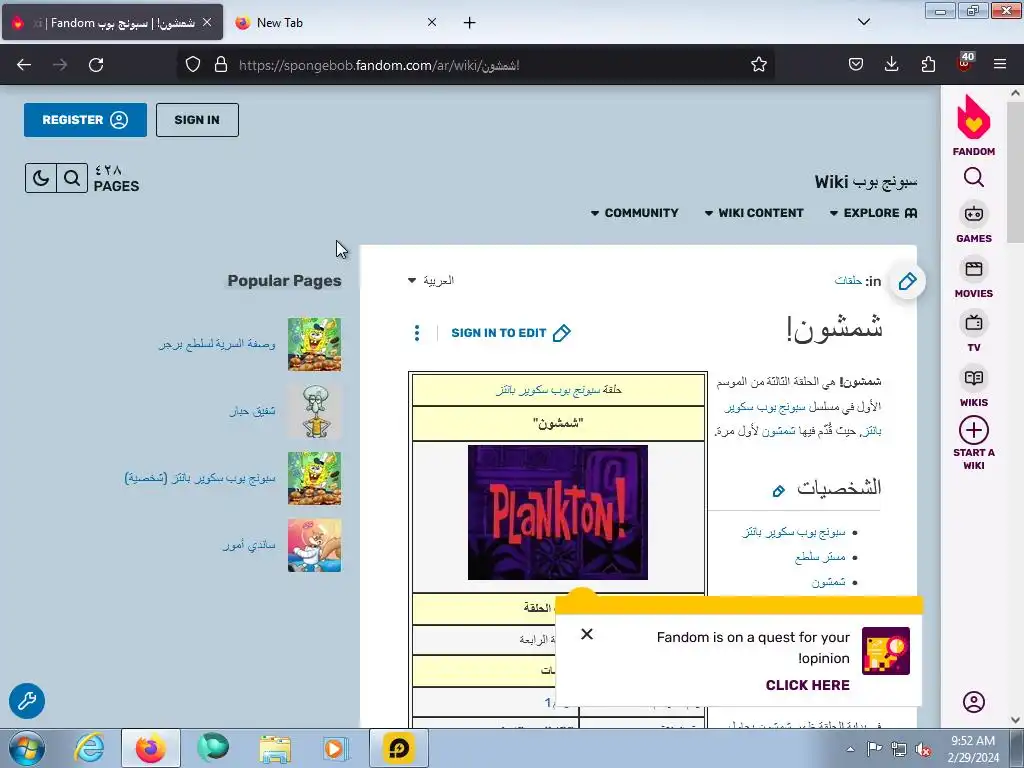This screenshot has height=768, width=1024.
Task: Open the حلقات category link
Action: pyautogui.click(x=848, y=280)
